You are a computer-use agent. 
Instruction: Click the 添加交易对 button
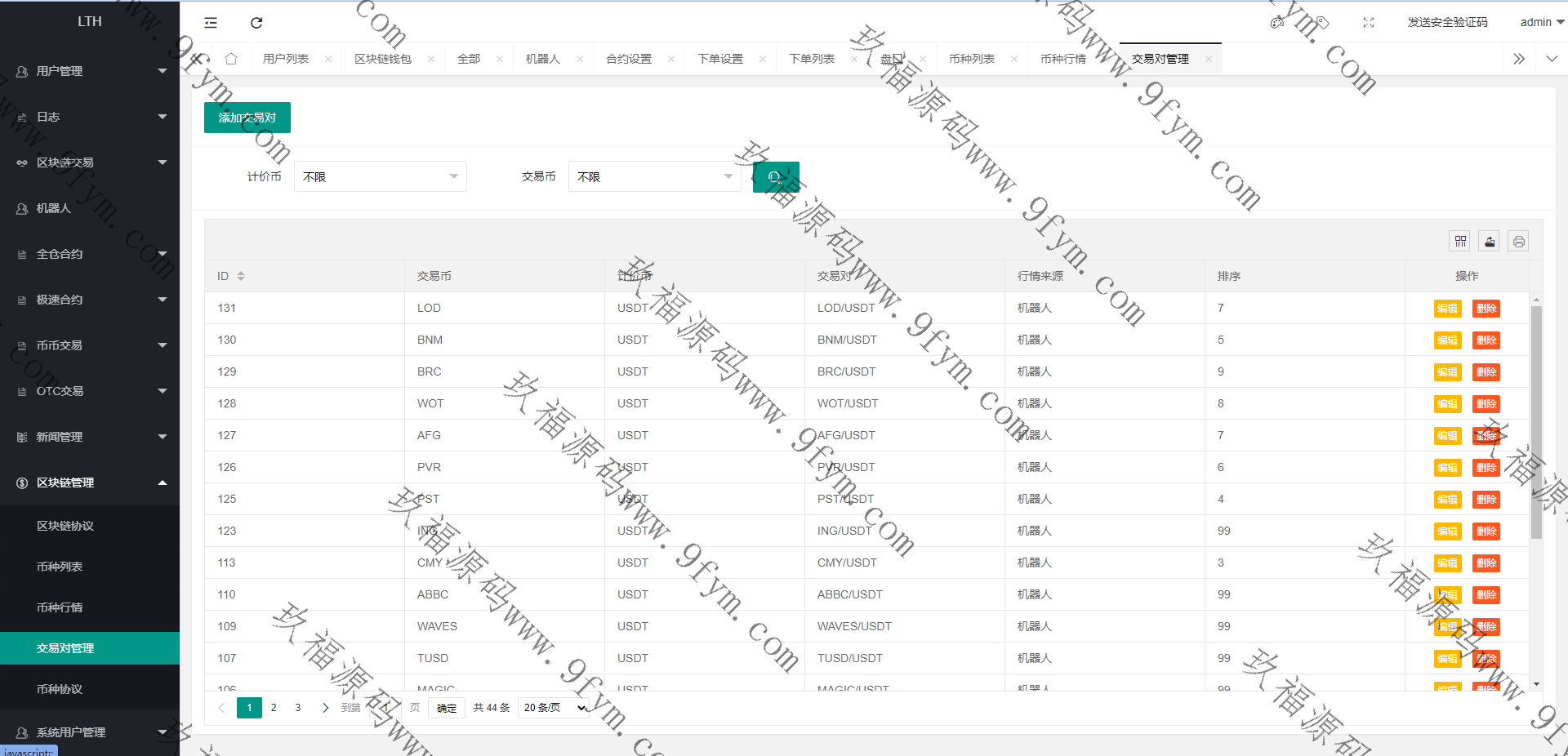[x=247, y=118]
